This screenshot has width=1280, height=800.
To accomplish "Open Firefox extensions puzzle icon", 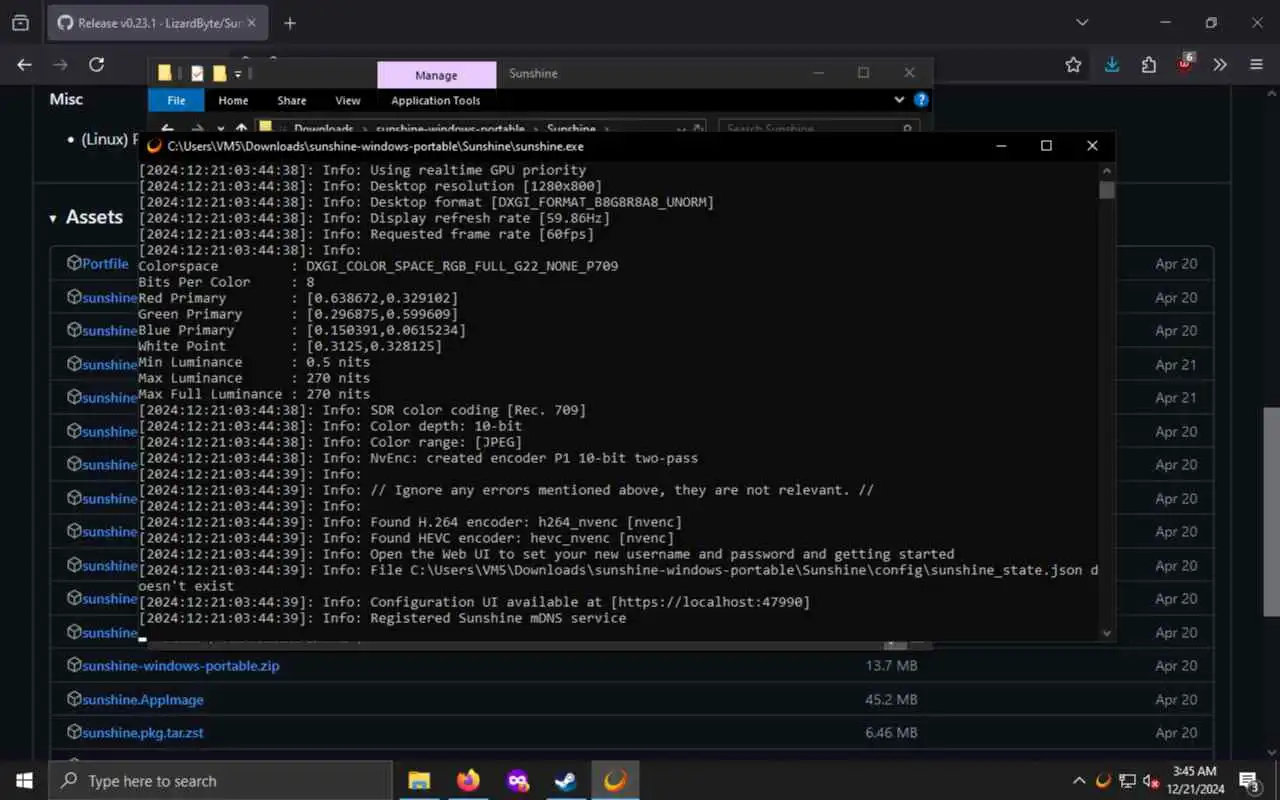I will [1148, 64].
